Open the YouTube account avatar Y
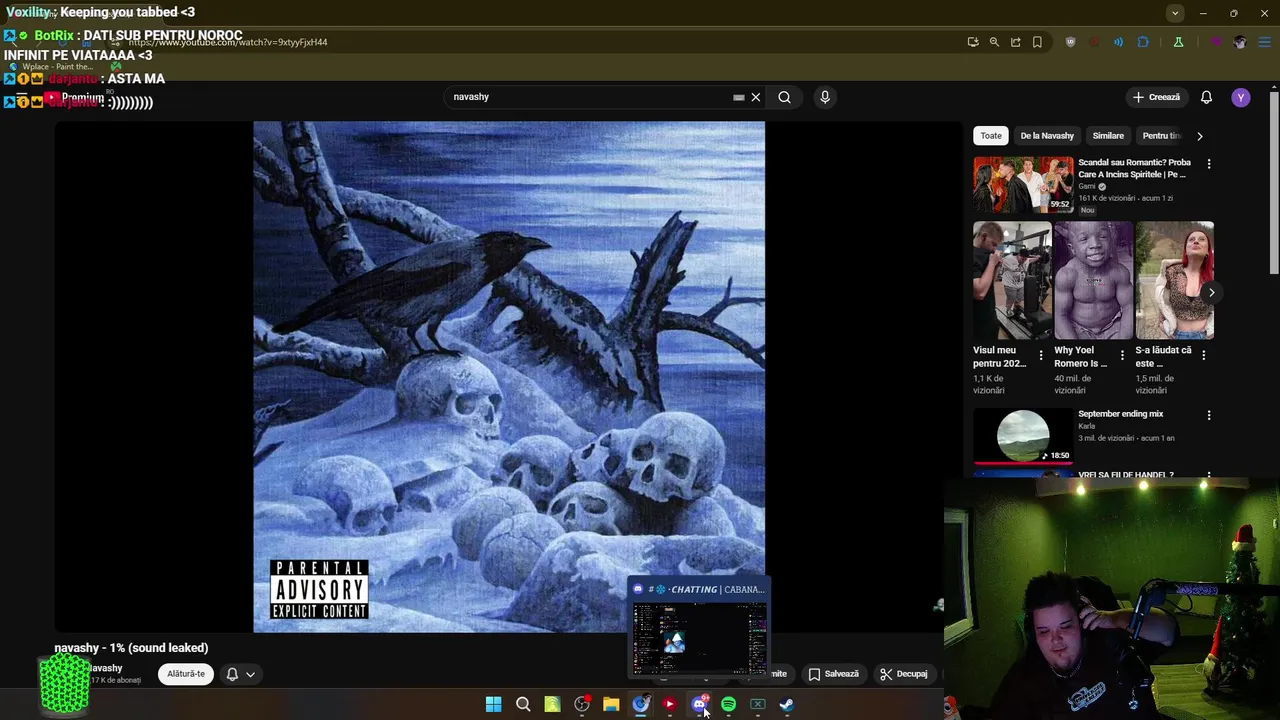The height and width of the screenshot is (720, 1280). [1241, 97]
